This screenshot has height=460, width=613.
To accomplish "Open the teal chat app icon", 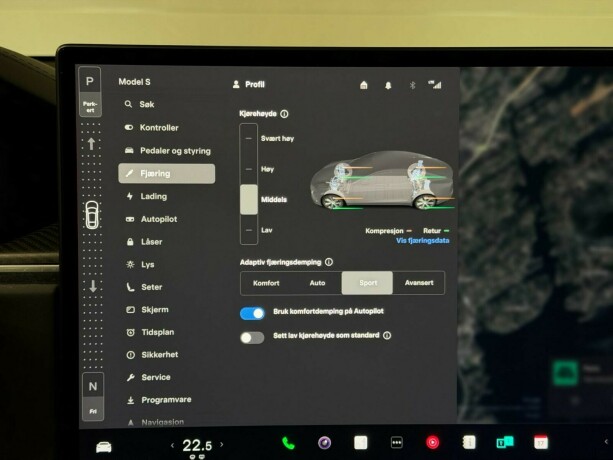I will click(505, 442).
